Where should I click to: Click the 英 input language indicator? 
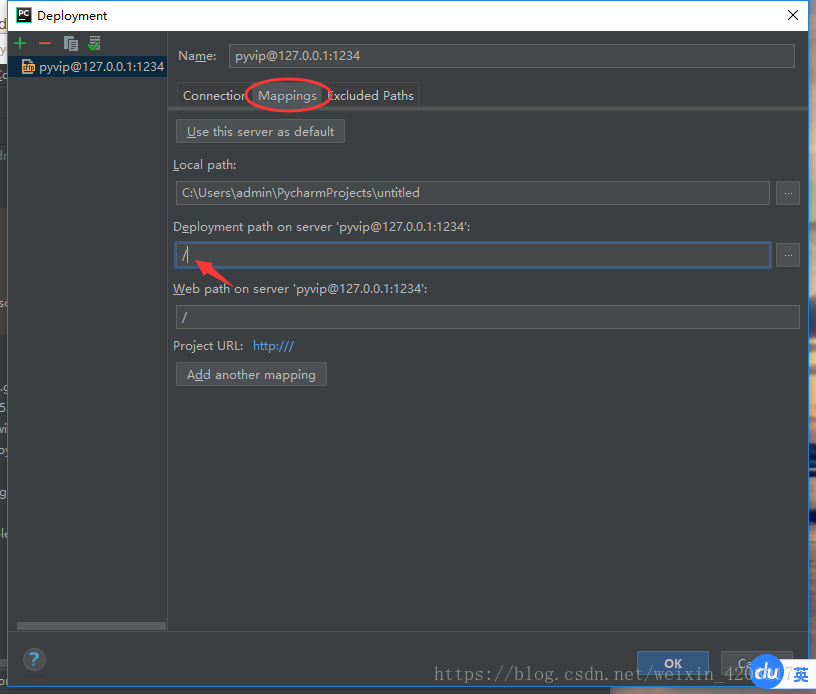tap(801, 674)
